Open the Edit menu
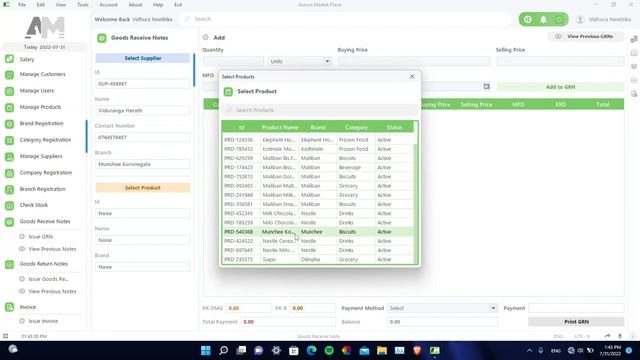Screen dimensions: 640x360 (40, 5)
